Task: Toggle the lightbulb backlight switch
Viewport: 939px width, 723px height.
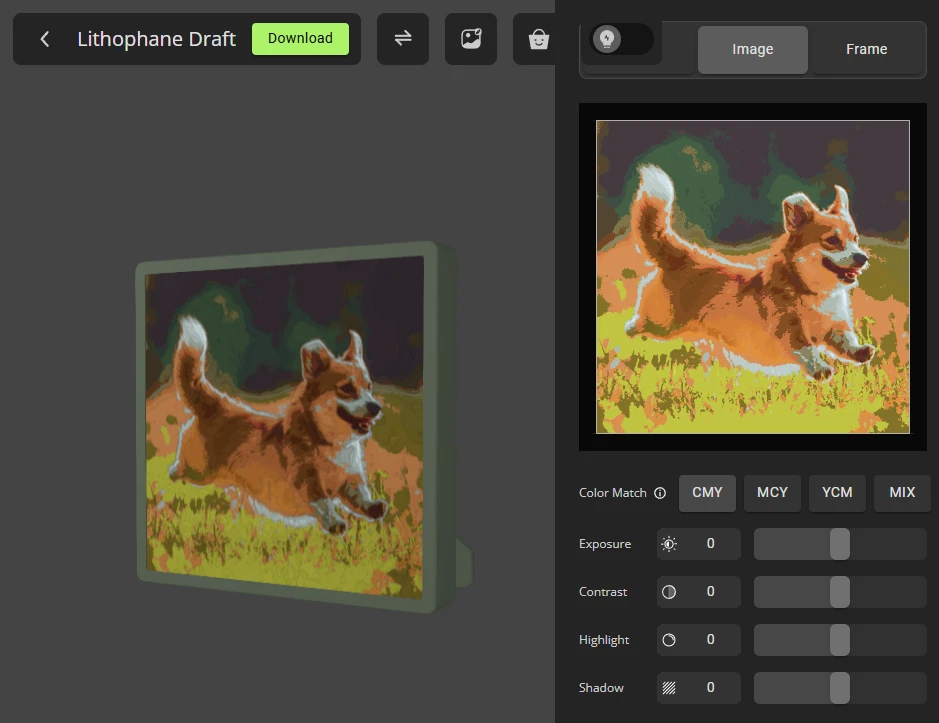Action: [622, 39]
